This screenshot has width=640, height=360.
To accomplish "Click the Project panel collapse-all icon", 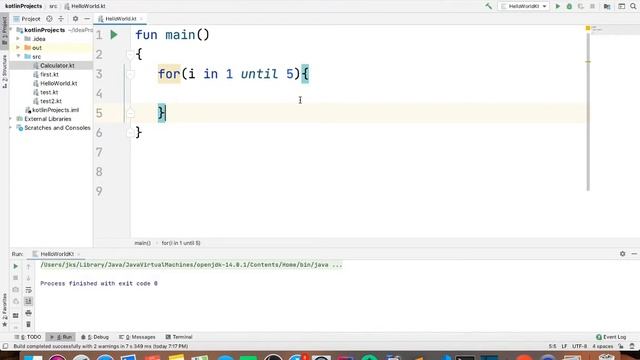I will (61, 19).
